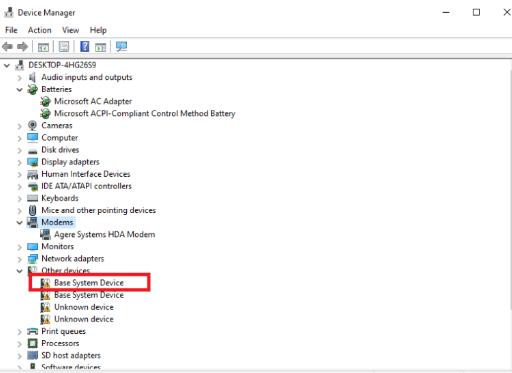512x373 pixels.
Task: Collapse the Other devices category
Action: pyautogui.click(x=19, y=271)
